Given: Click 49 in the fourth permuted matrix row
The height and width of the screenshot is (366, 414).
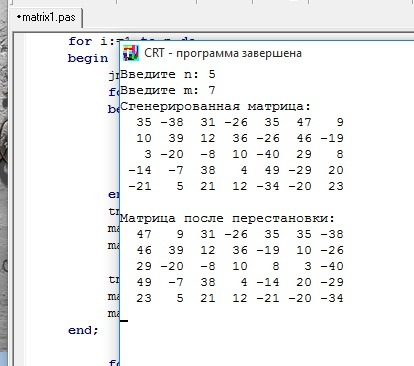Looking at the screenshot, I should coord(144,282).
